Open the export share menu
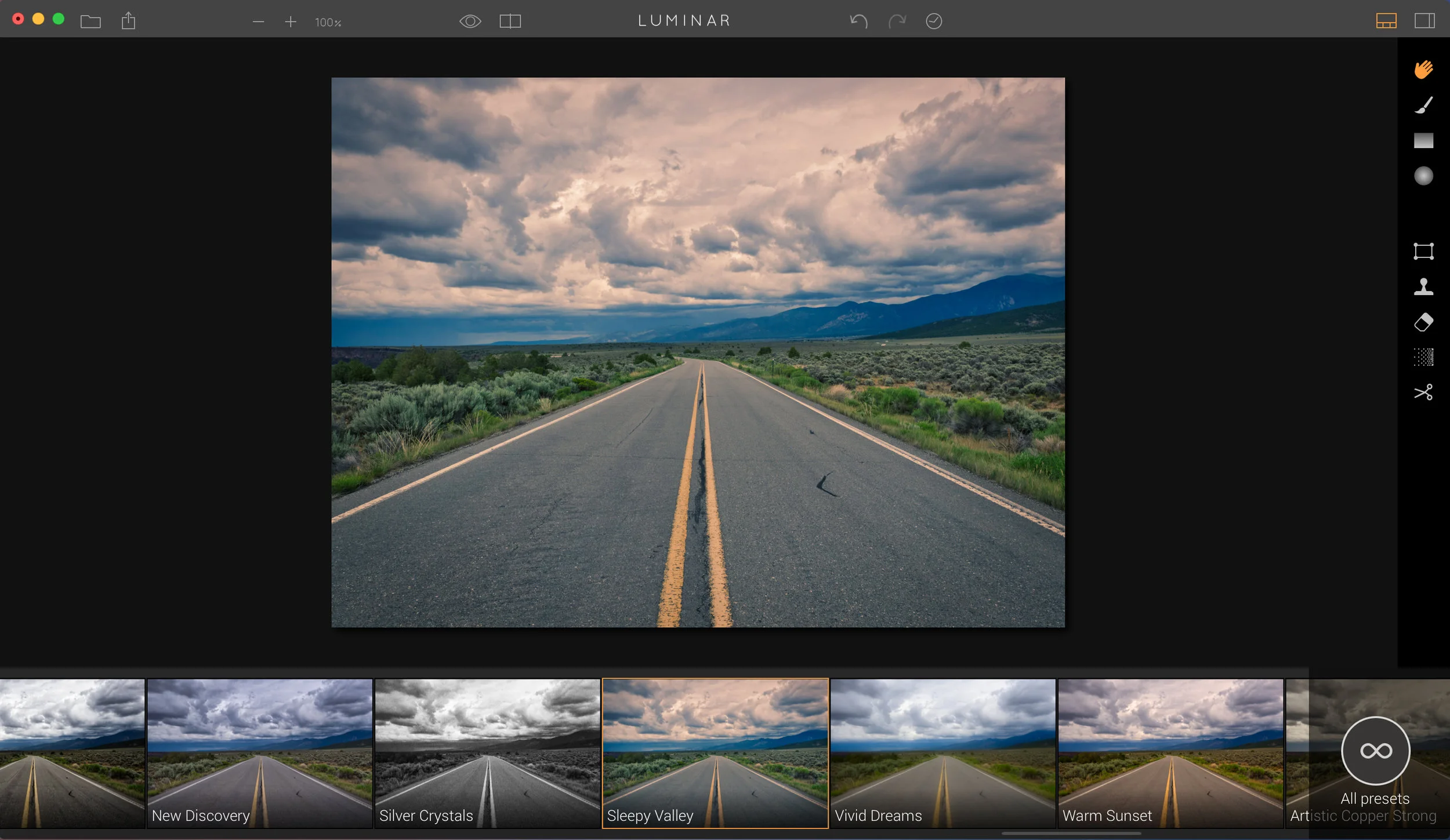The width and height of the screenshot is (1450, 840). tap(128, 21)
